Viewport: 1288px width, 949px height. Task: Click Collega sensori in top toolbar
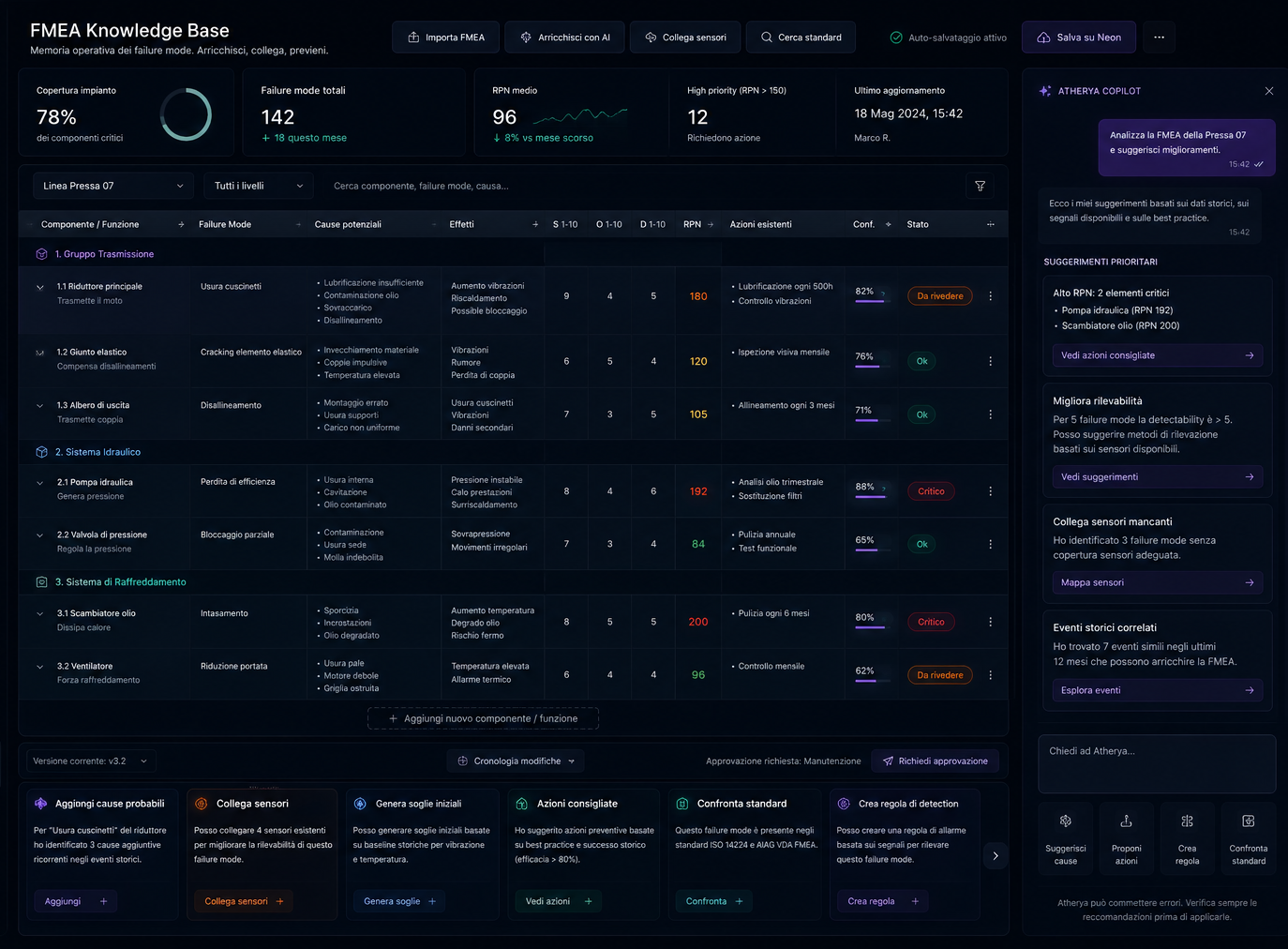click(685, 38)
